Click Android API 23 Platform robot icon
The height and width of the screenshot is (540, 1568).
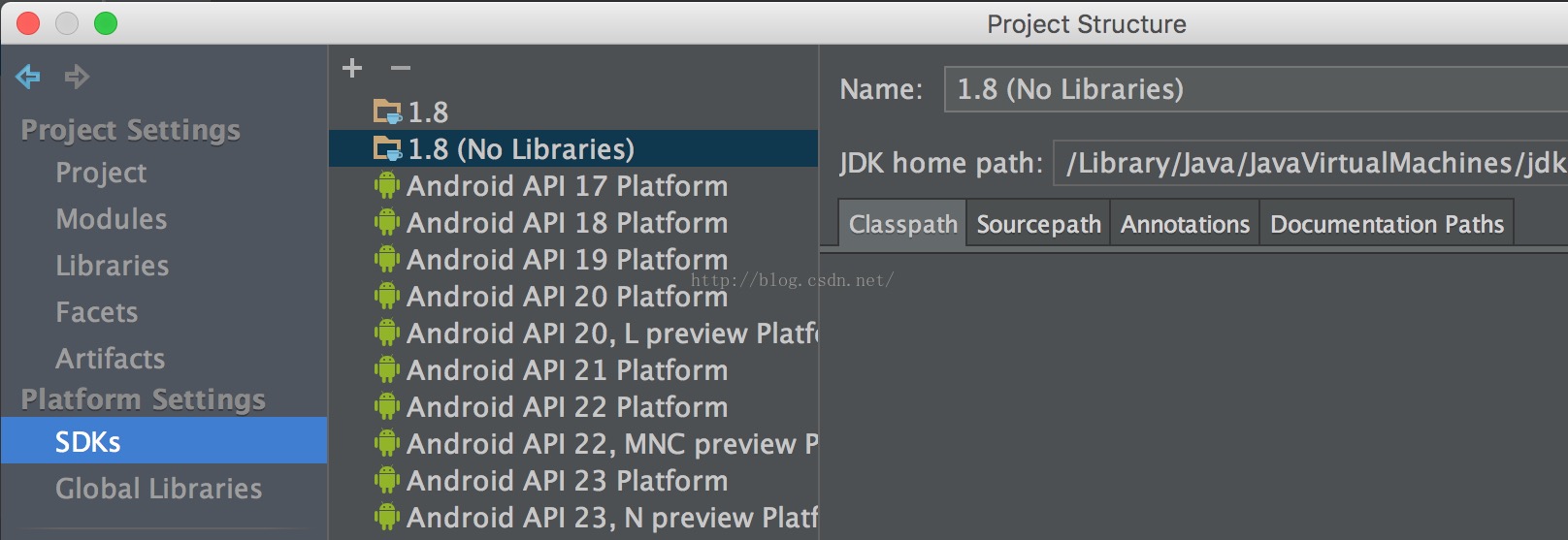tap(387, 481)
